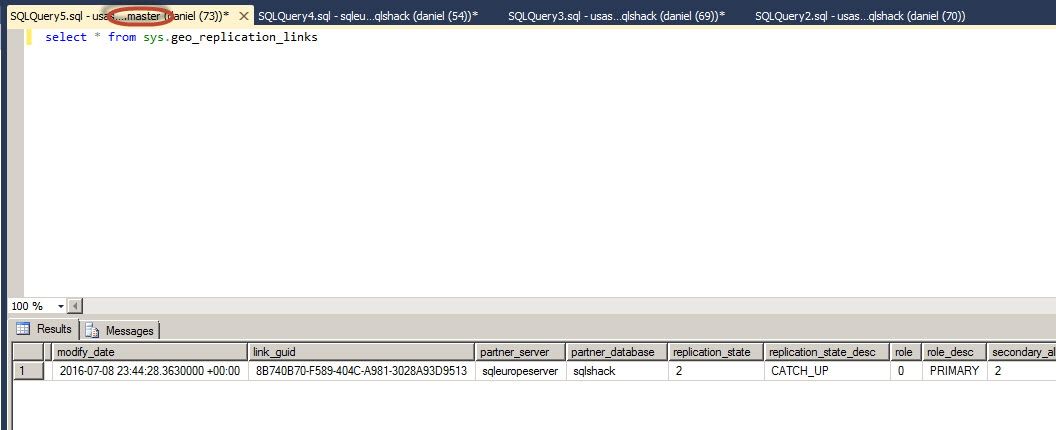The image size is (1056, 430).
Task: Select the modify_date column header
Action: (x=150, y=352)
